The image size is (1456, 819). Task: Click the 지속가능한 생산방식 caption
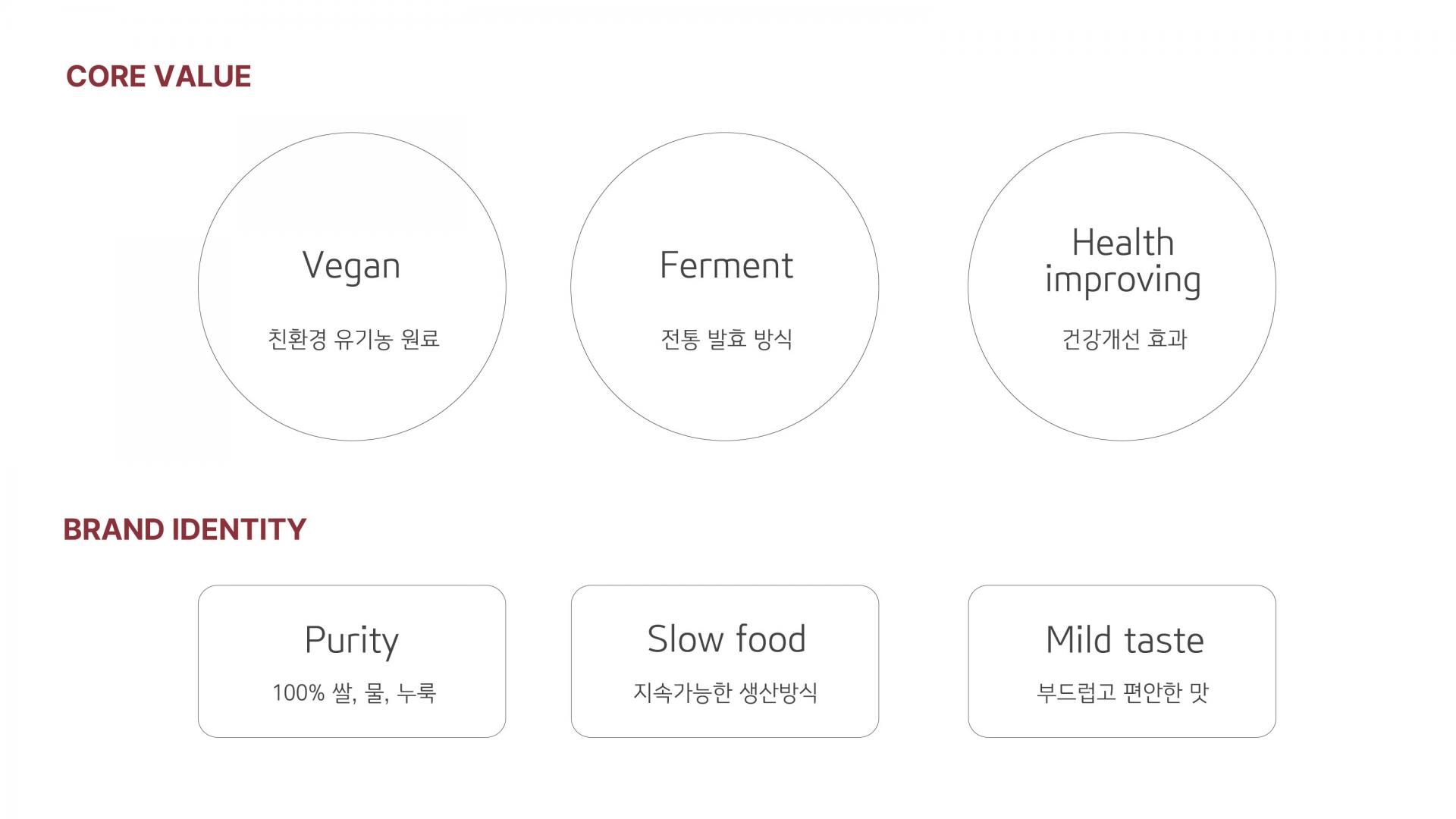(x=725, y=692)
